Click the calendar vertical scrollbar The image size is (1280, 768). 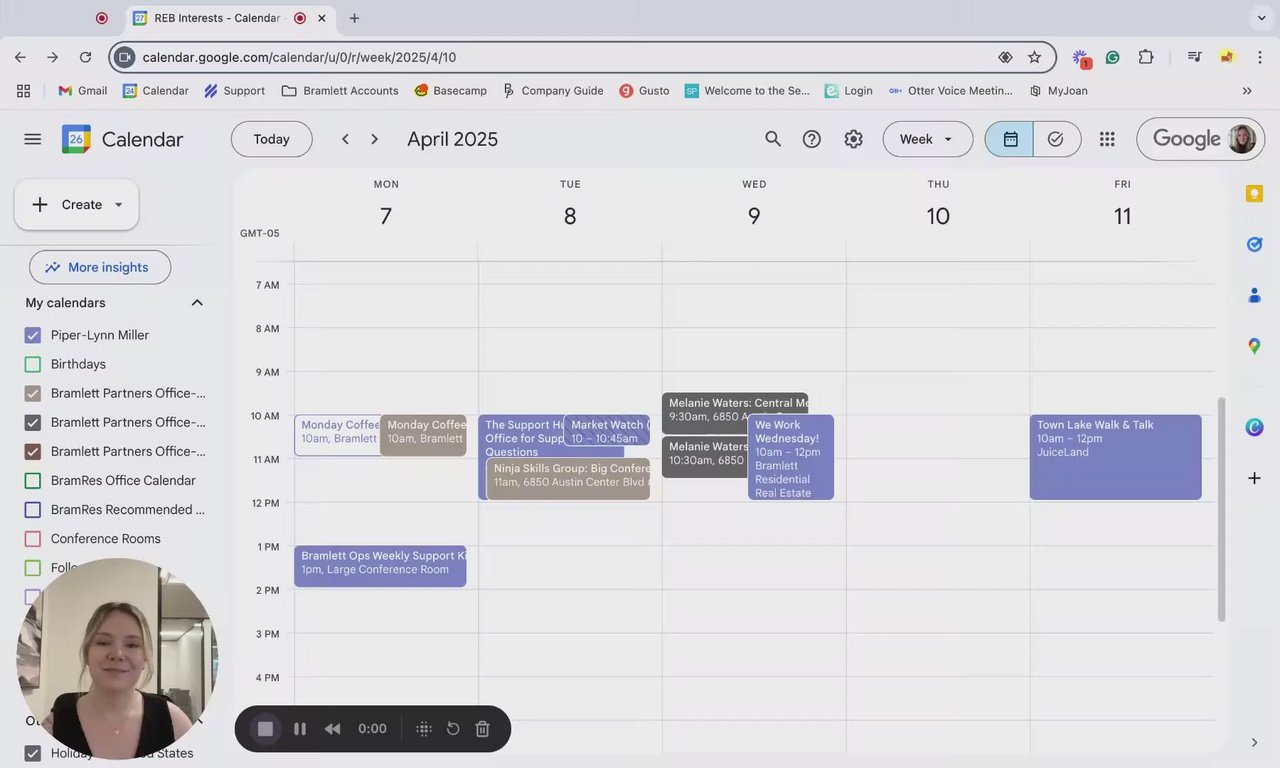click(1220, 508)
